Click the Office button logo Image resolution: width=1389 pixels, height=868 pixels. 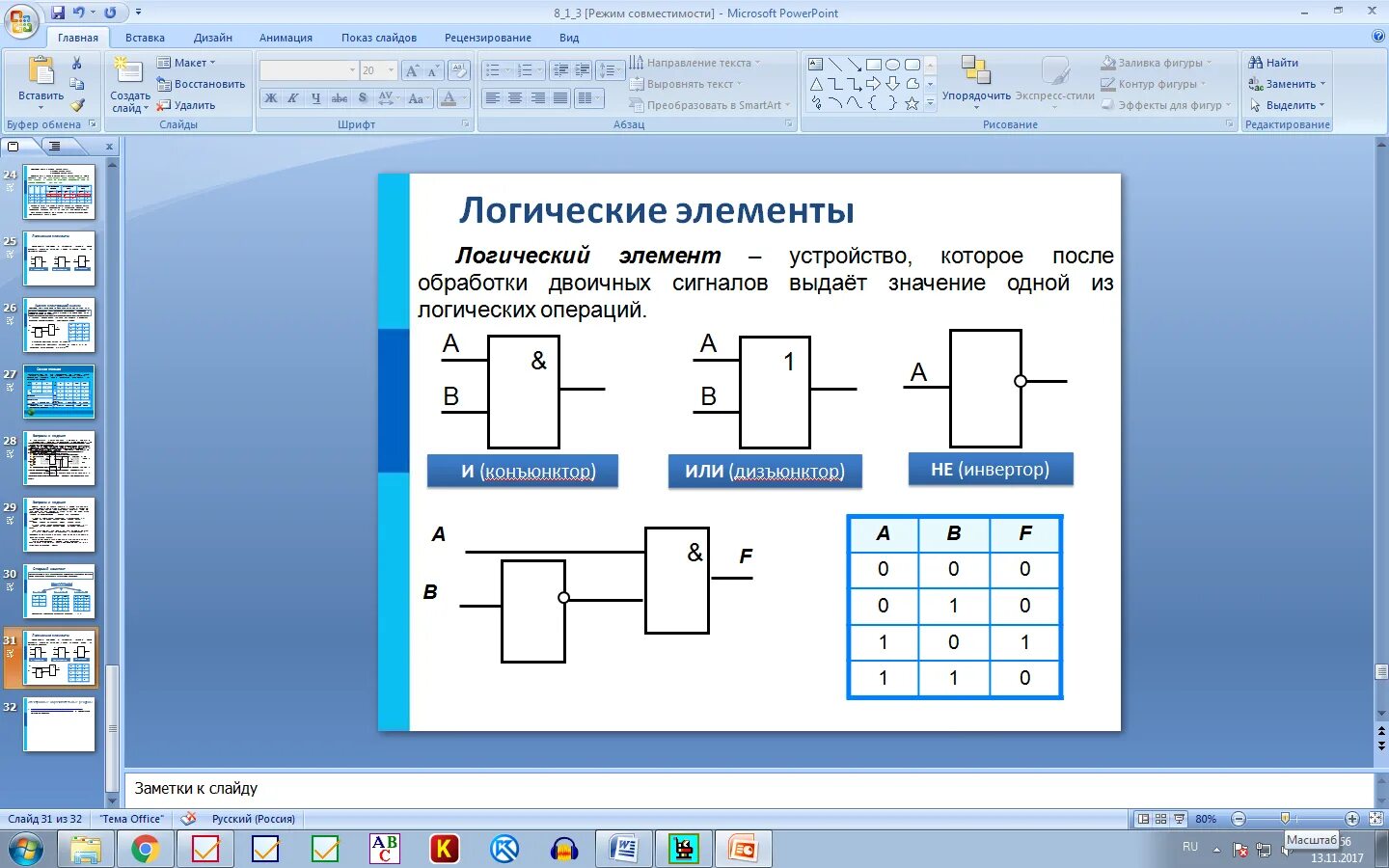(x=21, y=19)
